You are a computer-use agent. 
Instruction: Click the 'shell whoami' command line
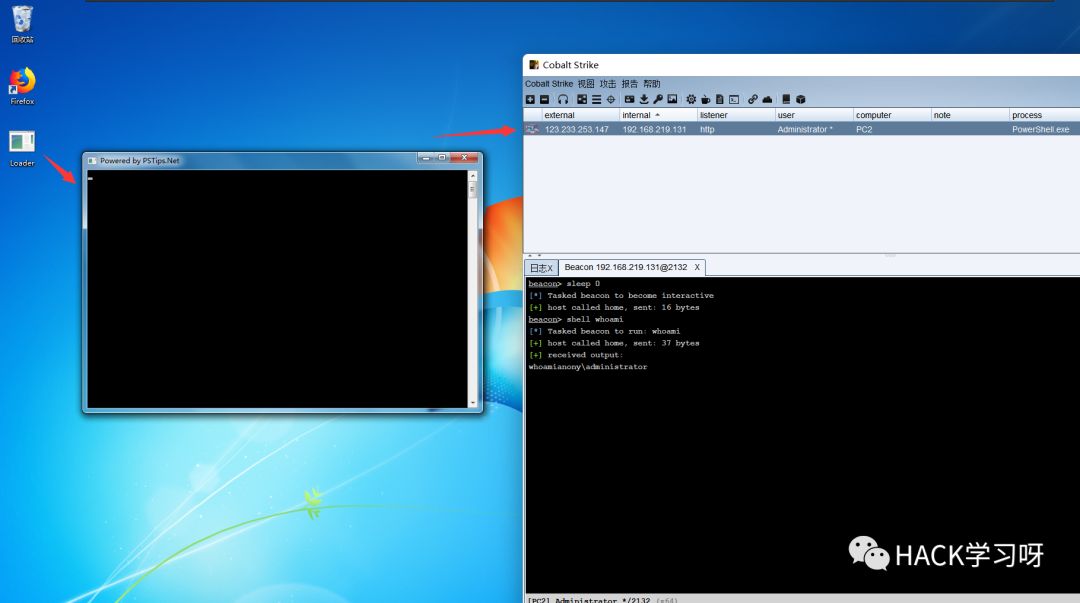pyautogui.click(x=576, y=319)
